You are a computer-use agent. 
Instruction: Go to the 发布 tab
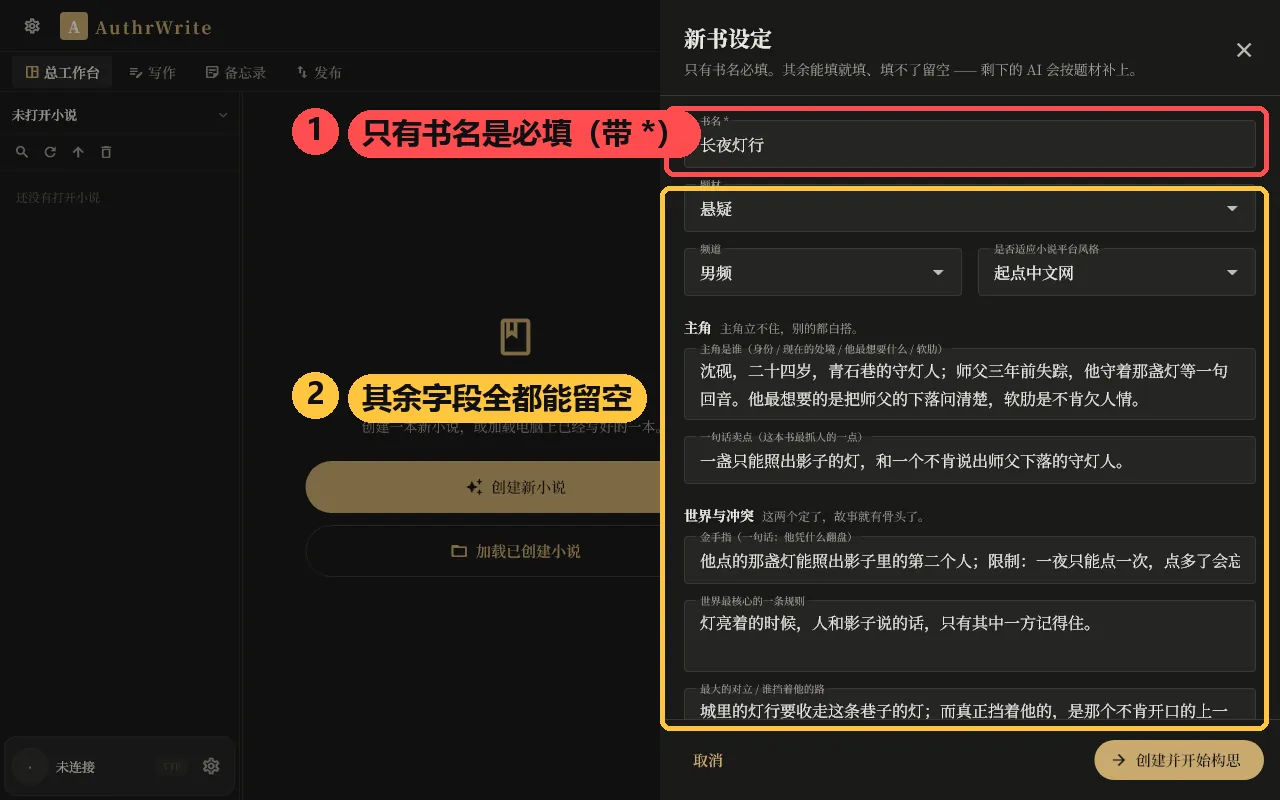point(319,72)
